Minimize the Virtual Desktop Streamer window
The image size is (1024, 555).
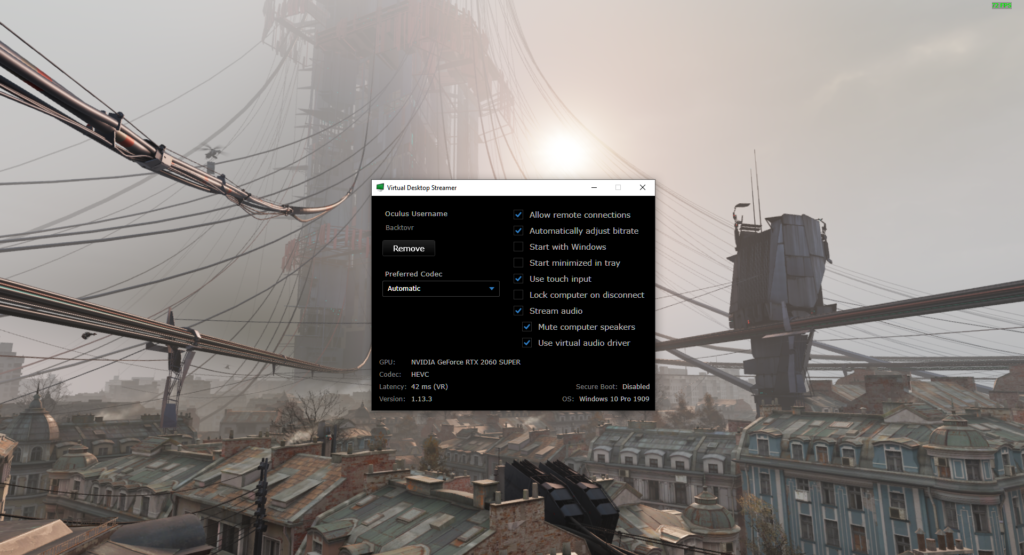(x=594, y=188)
